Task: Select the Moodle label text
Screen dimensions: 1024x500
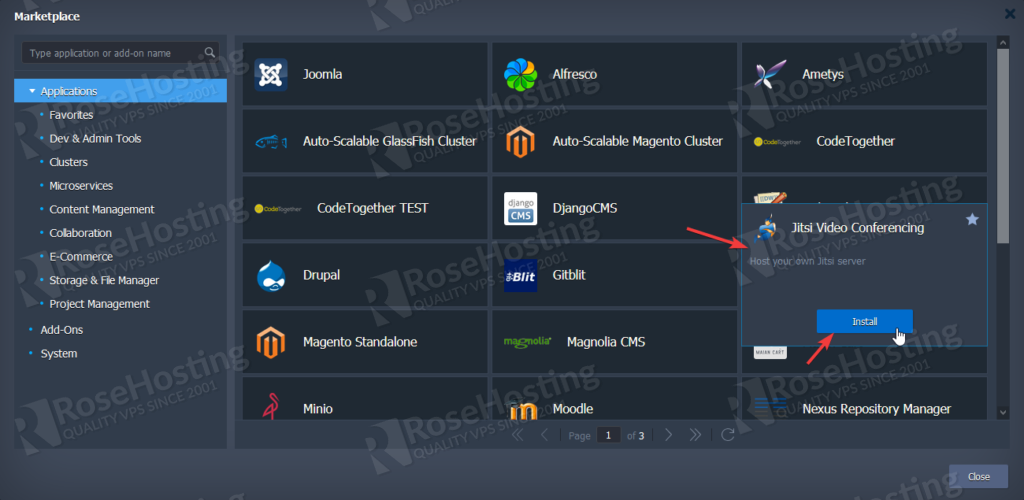Action: [573, 409]
